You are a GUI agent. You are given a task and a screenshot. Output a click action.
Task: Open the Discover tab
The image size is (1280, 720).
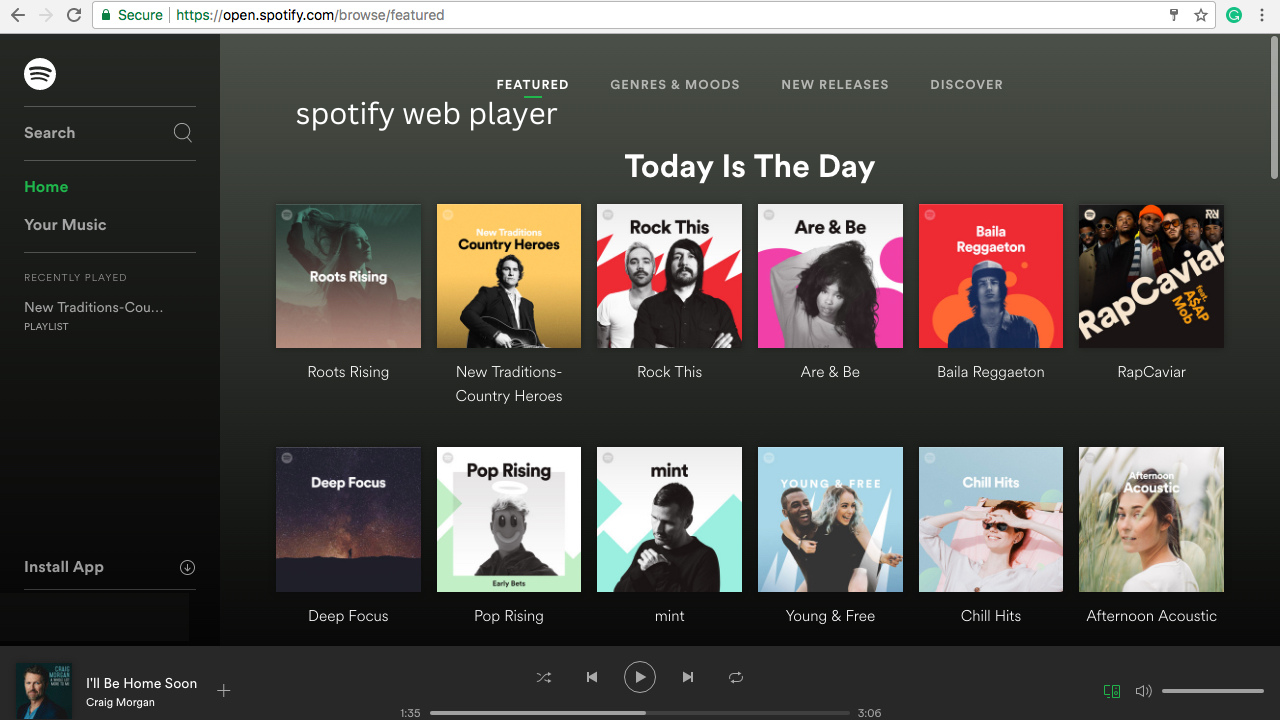pos(966,85)
